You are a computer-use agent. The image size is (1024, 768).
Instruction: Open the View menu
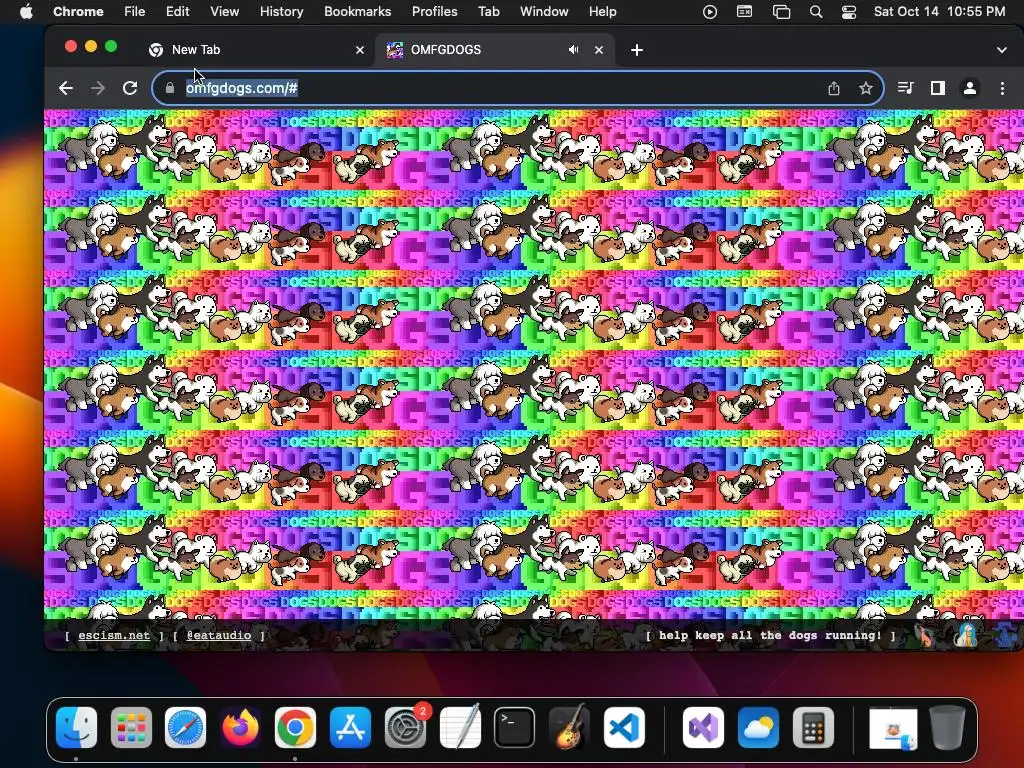click(x=224, y=12)
